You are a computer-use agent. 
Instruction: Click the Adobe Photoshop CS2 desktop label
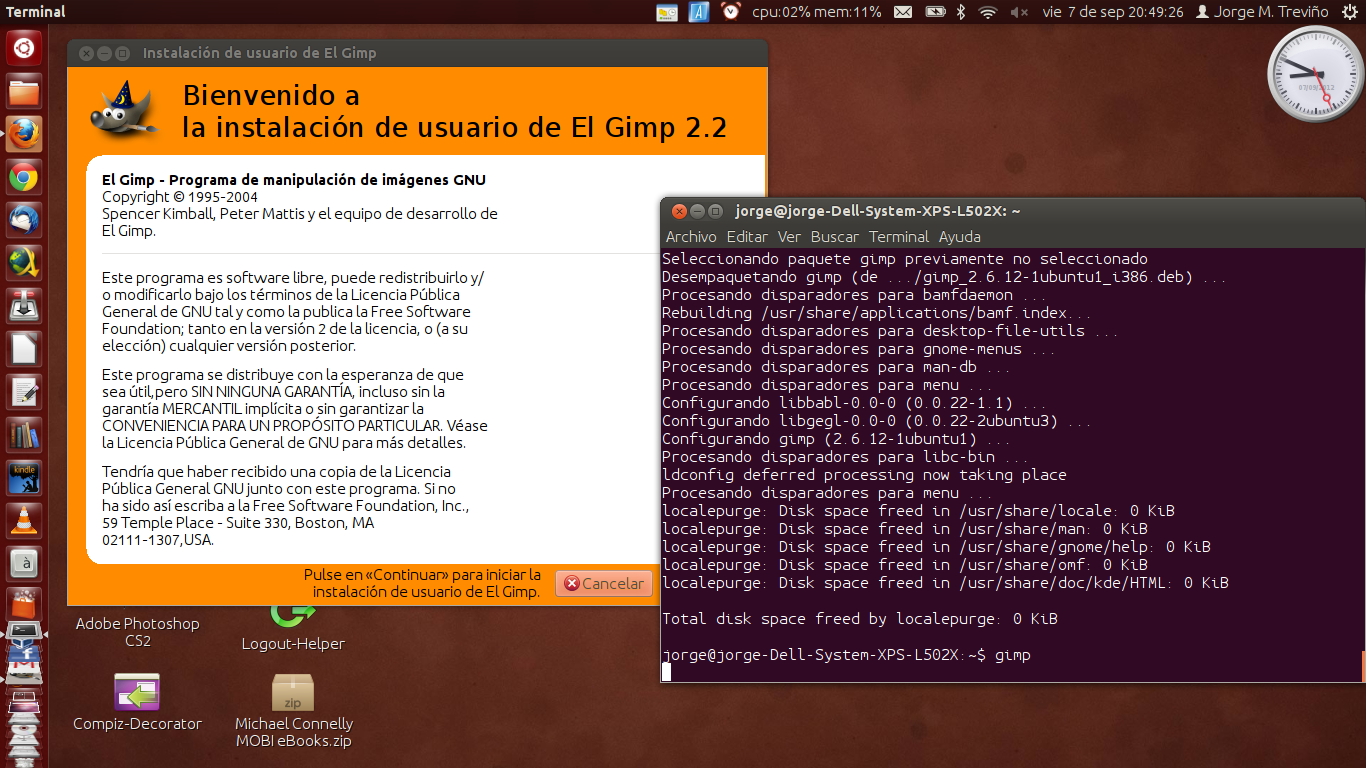[137, 632]
